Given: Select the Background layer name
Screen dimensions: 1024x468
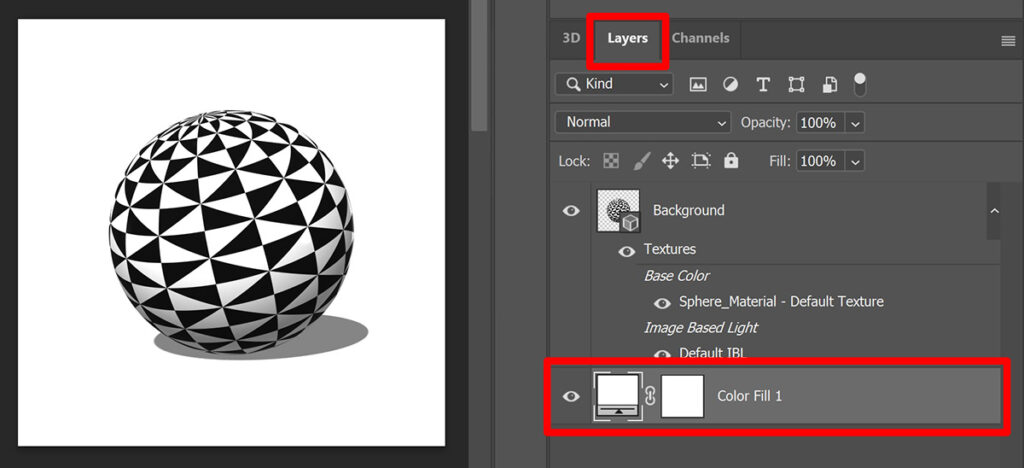Looking at the screenshot, I should [x=688, y=210].
